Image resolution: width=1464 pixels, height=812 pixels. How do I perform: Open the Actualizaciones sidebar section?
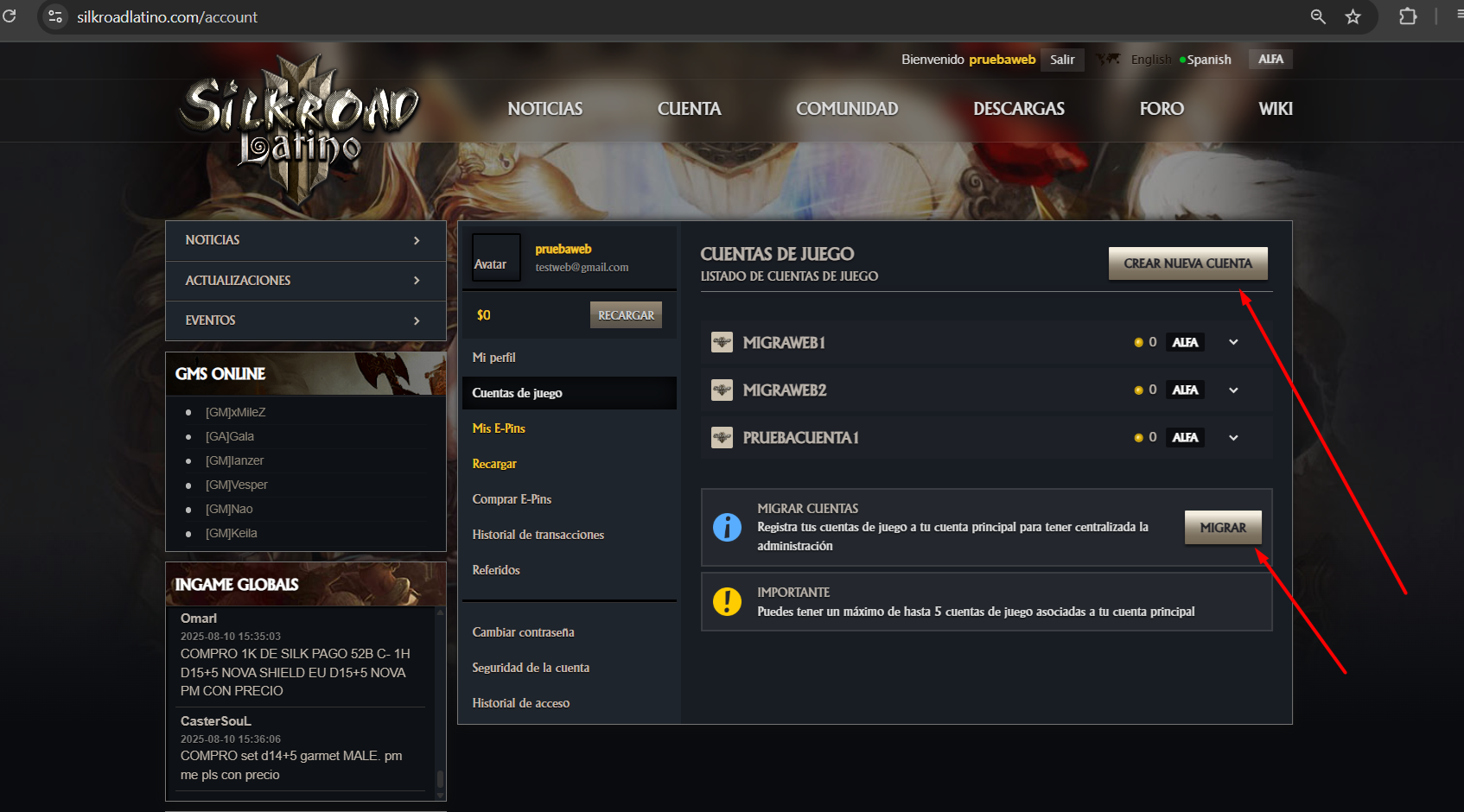[306, 281]
